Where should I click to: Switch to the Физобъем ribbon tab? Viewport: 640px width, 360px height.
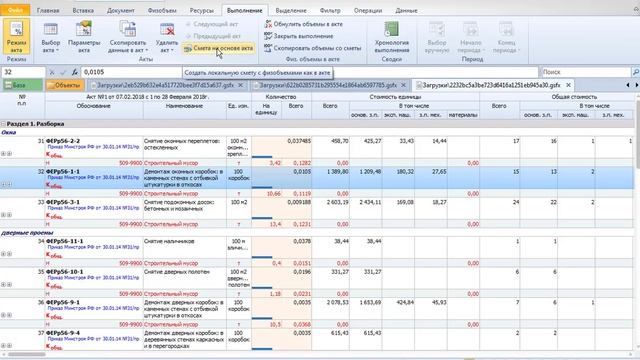(162, 11)
